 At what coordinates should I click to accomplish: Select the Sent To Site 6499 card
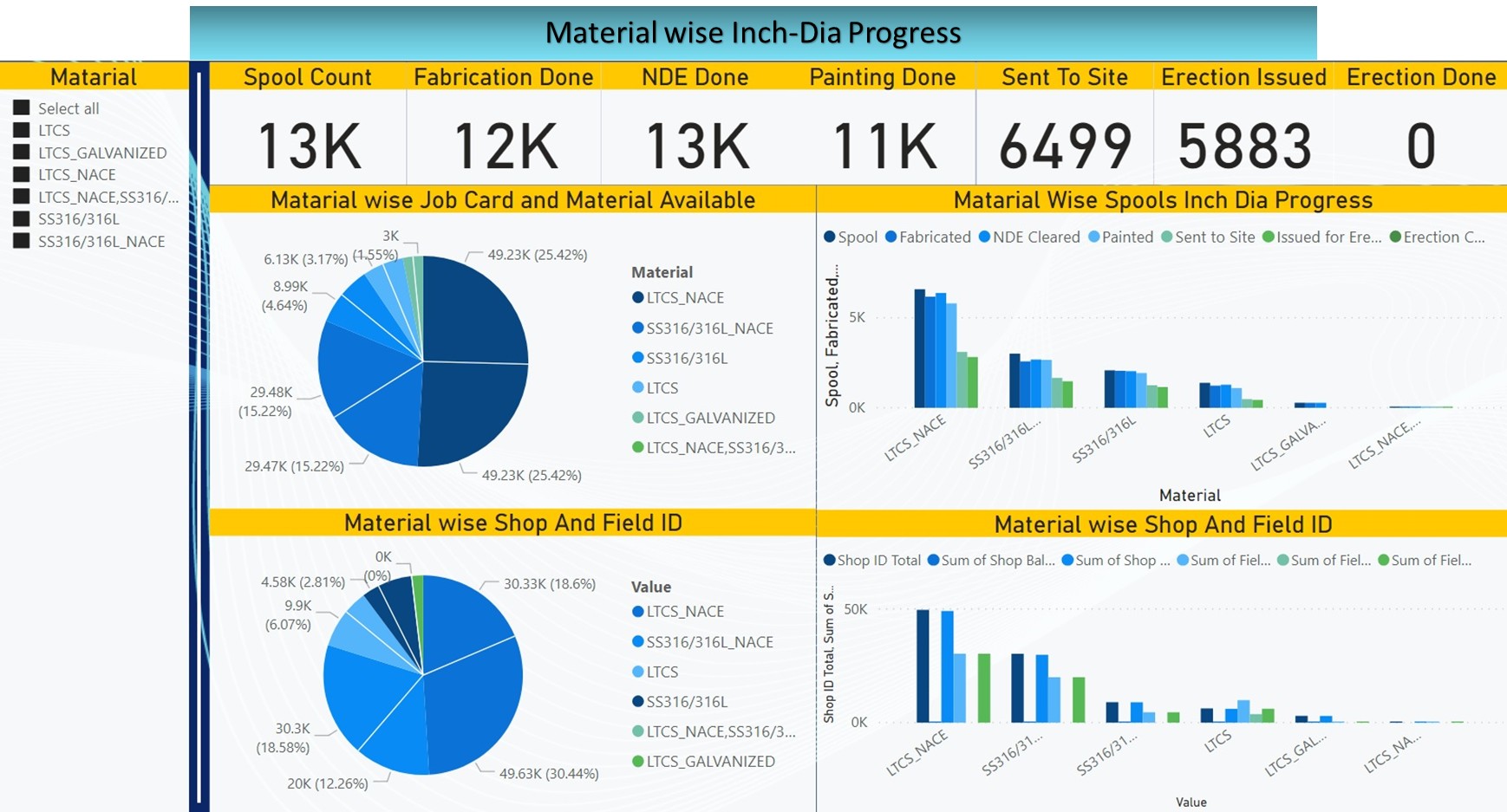click(1065, 145)
